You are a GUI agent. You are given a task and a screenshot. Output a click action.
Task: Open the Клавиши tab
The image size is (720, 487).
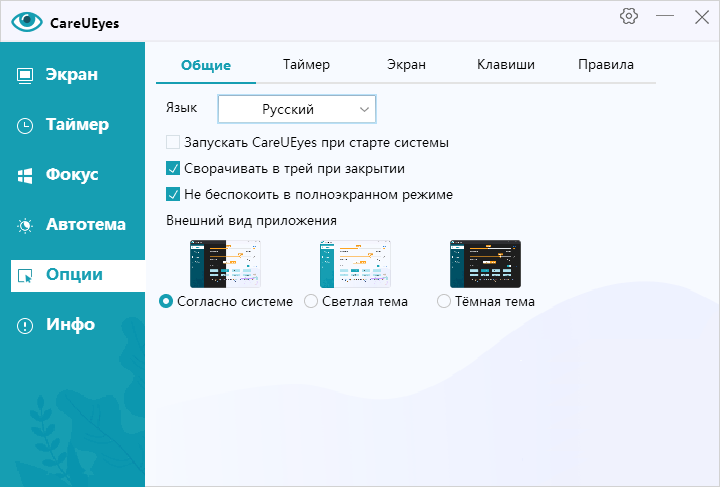coord(505,65)
